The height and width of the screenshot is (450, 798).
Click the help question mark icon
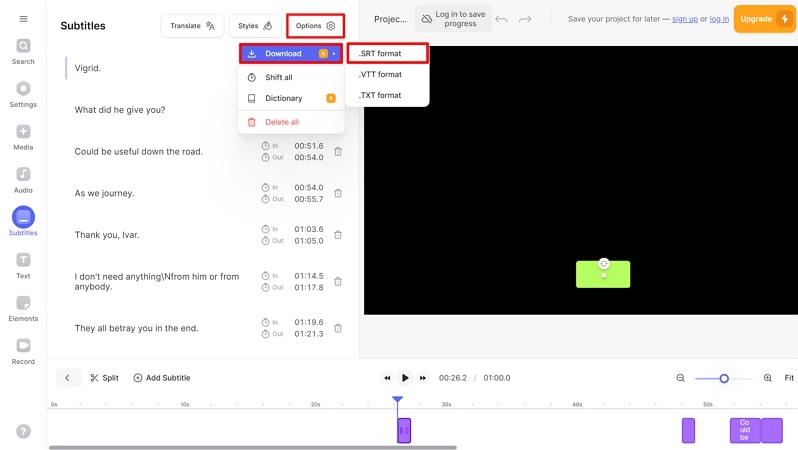(x=23, y=431)
